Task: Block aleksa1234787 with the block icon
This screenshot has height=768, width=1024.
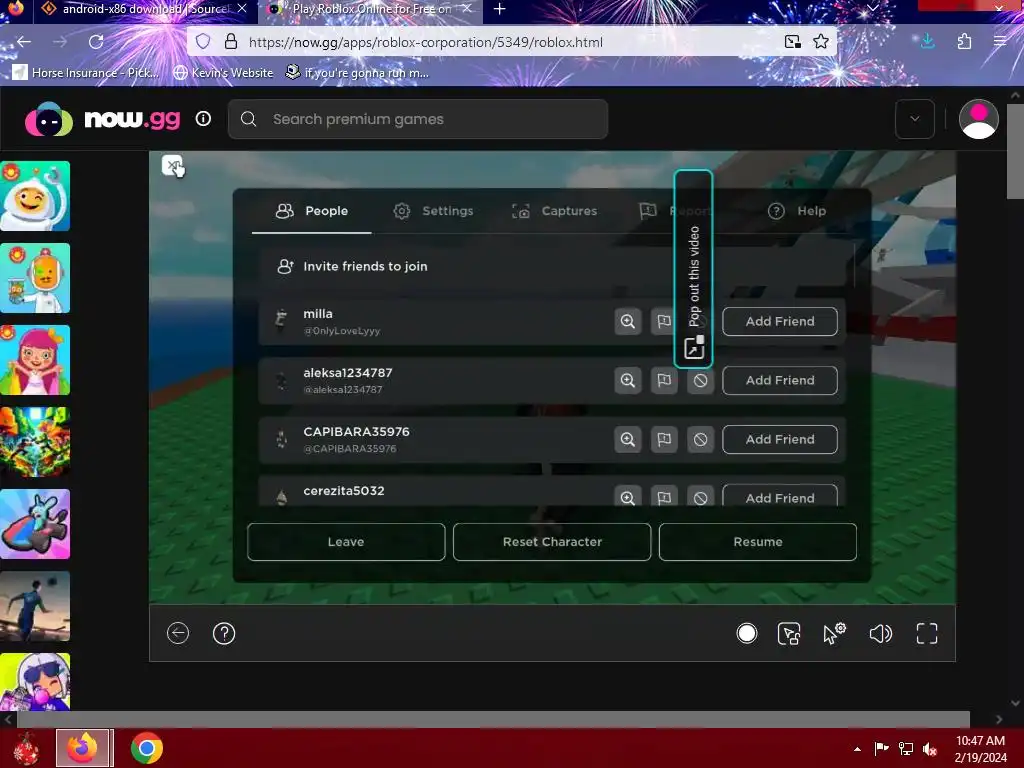Action: tap(700, 380)
